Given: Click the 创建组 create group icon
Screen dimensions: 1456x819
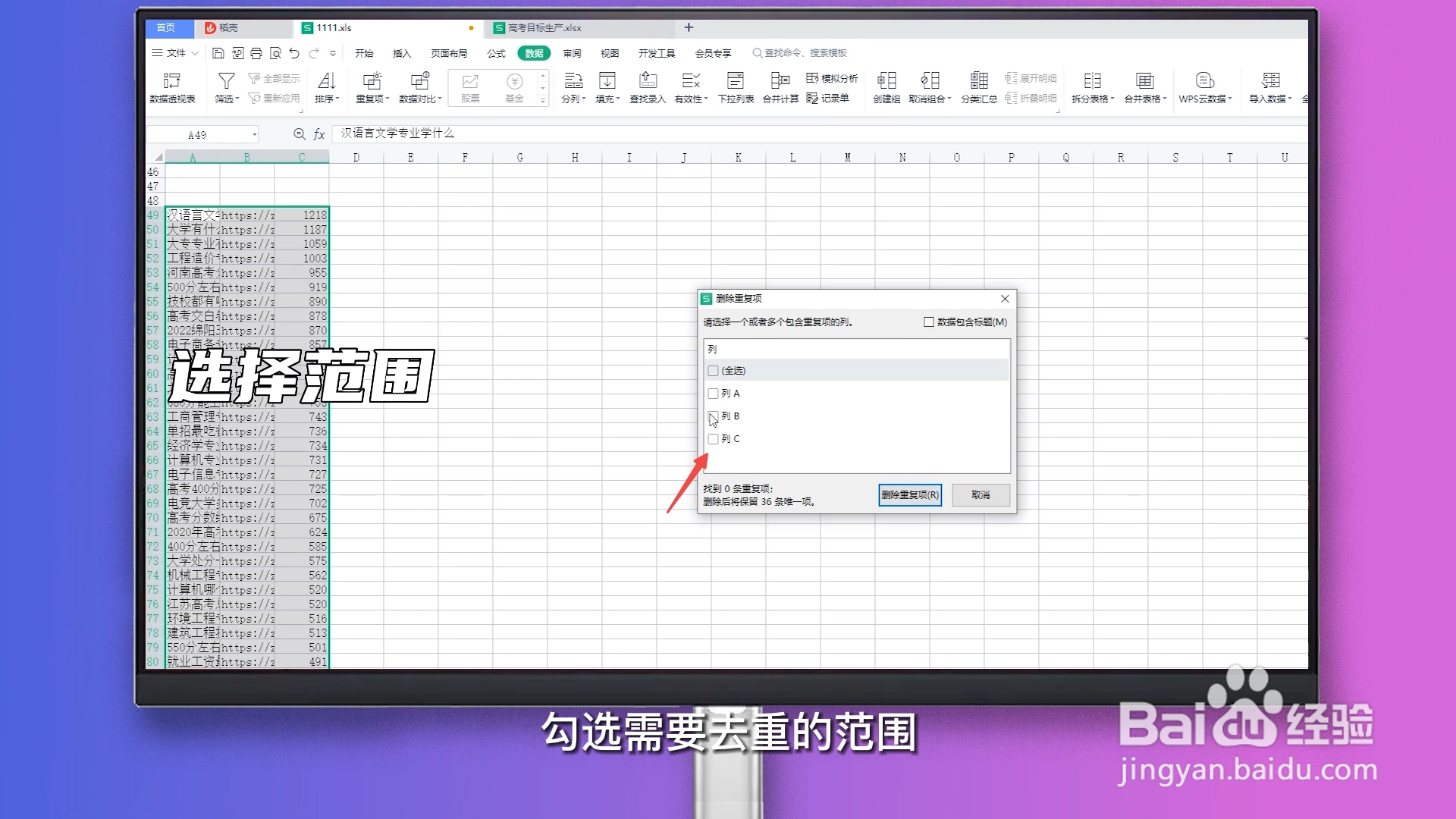Looking at the screenshot, I should [x=886, y=86].
